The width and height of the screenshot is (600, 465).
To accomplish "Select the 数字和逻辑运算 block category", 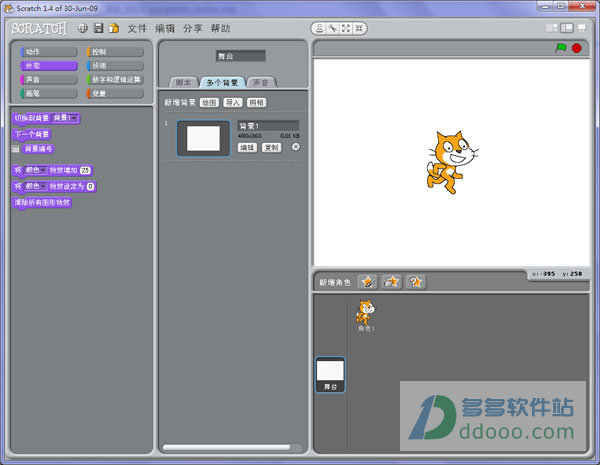I will point(115,80).
